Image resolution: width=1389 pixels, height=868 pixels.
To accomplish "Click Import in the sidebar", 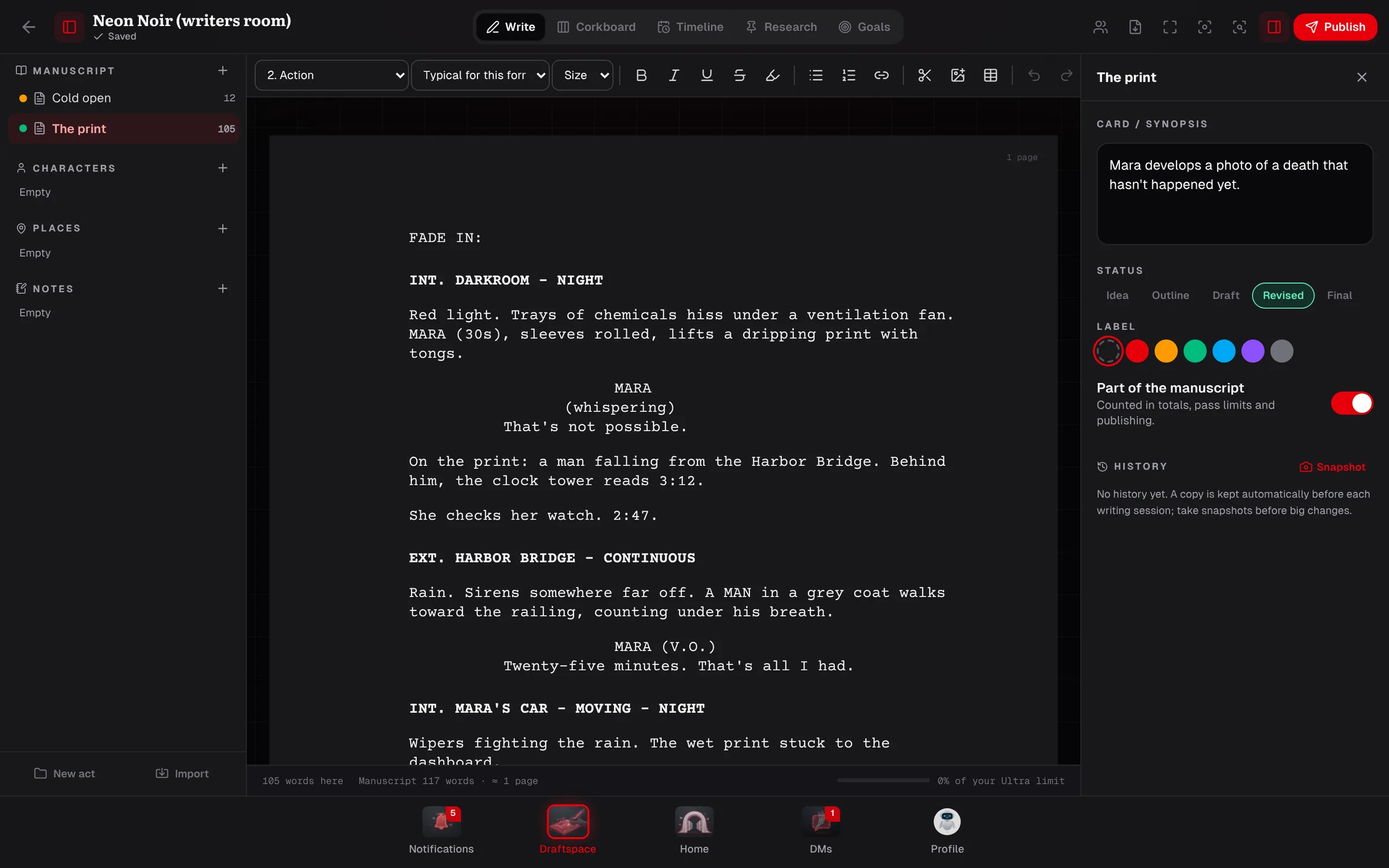I will coord(182,774).
